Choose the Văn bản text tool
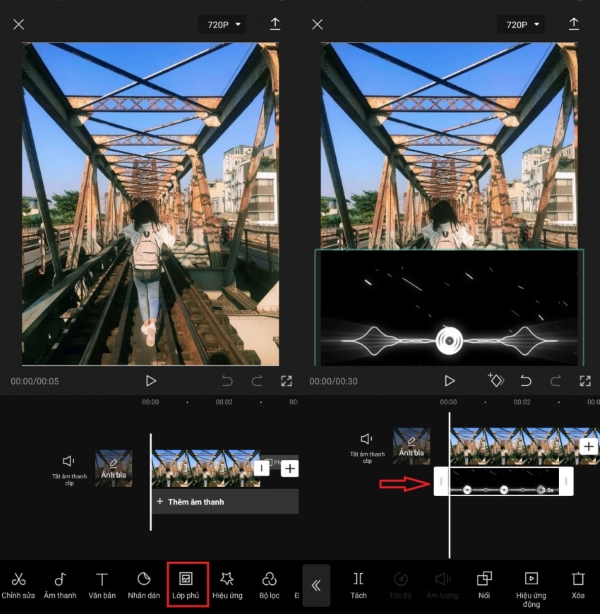The image size is (600, 614). tap(102, 584)
